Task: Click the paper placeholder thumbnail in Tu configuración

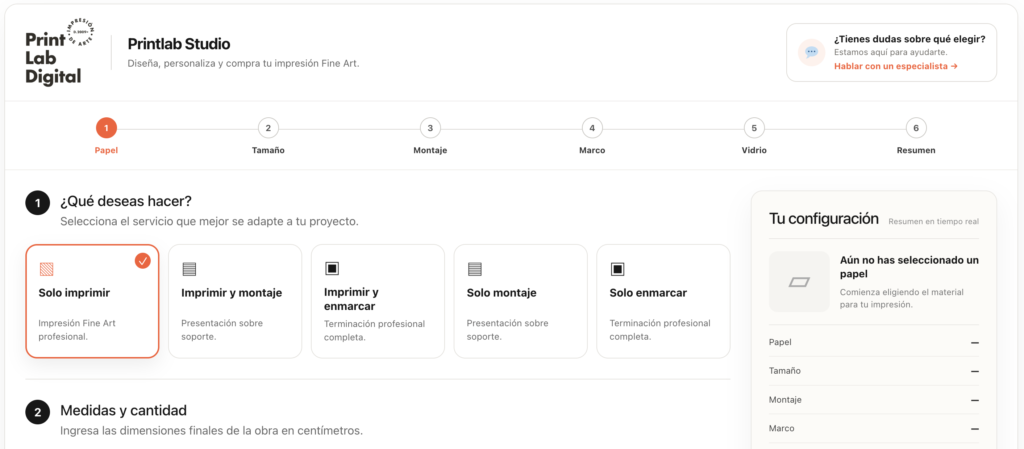Action: [x=799, y=281]
